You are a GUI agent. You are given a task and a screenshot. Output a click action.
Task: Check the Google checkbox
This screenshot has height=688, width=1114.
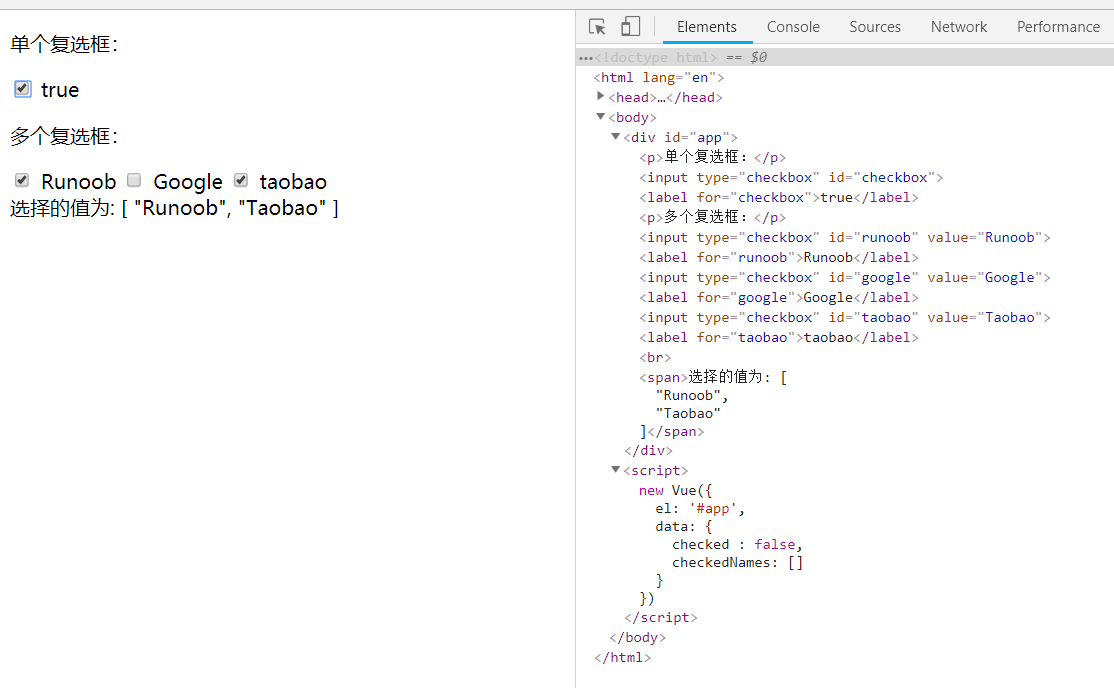tap(134, 180)
